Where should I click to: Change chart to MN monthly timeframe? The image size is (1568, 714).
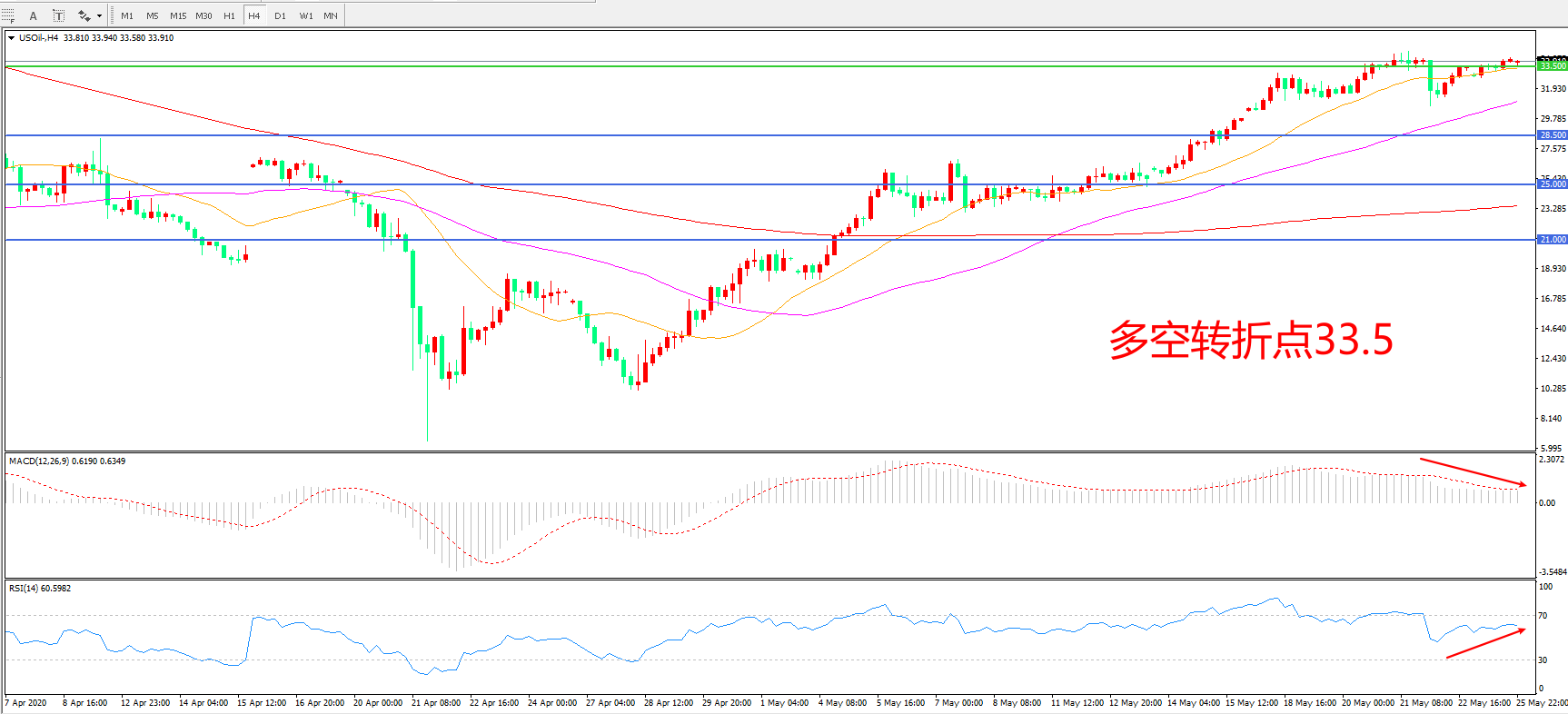(x=331, y=15)
